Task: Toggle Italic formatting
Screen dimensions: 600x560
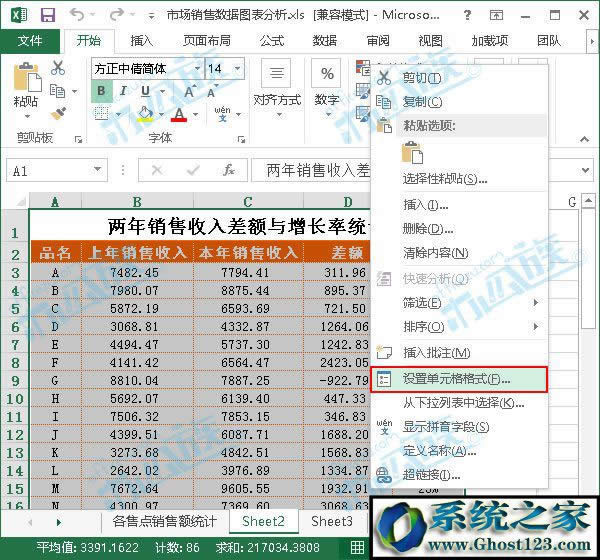Action: pos(123,92)
